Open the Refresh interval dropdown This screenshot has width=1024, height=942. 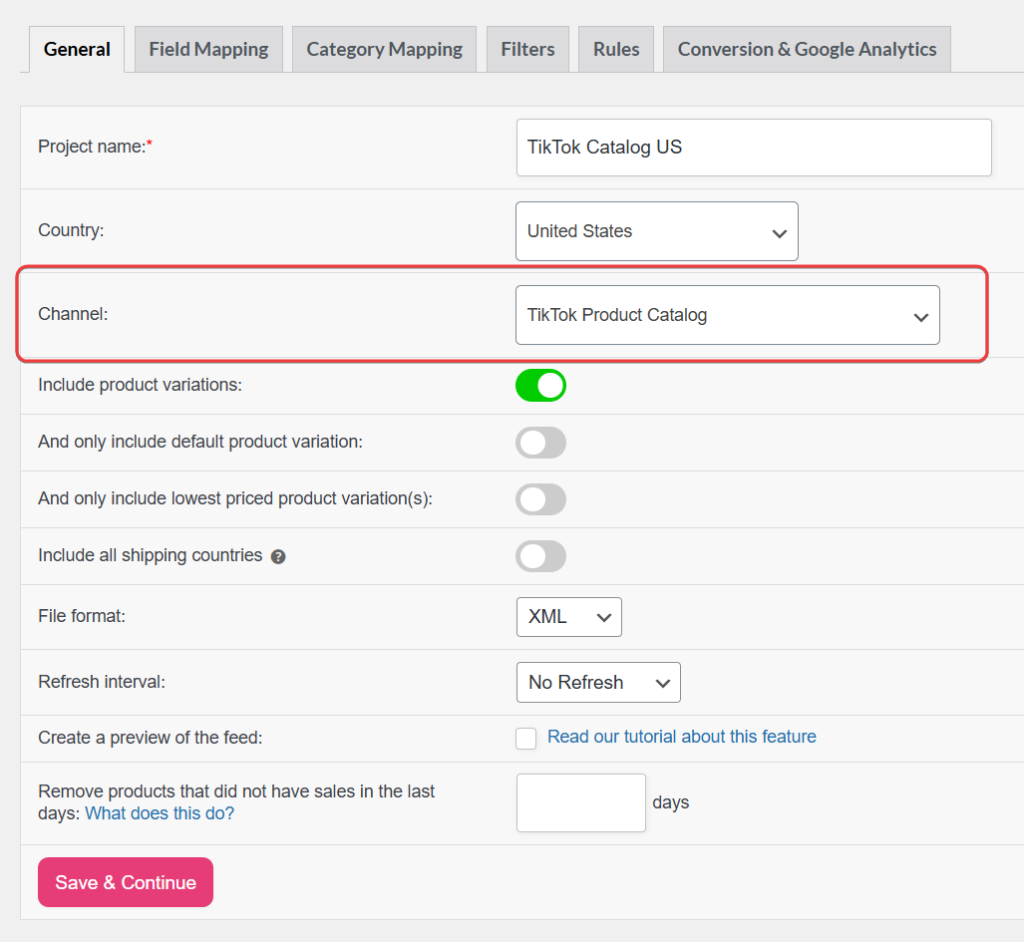[x=598, y=683]
